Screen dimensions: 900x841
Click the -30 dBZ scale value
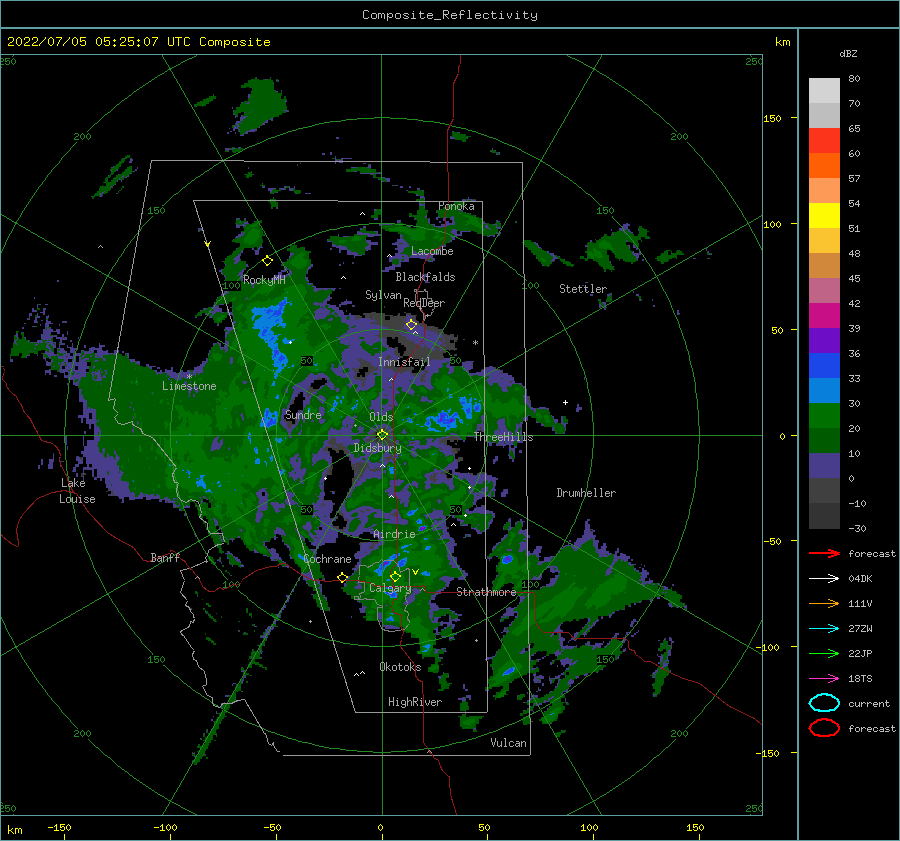click(857, 528)
